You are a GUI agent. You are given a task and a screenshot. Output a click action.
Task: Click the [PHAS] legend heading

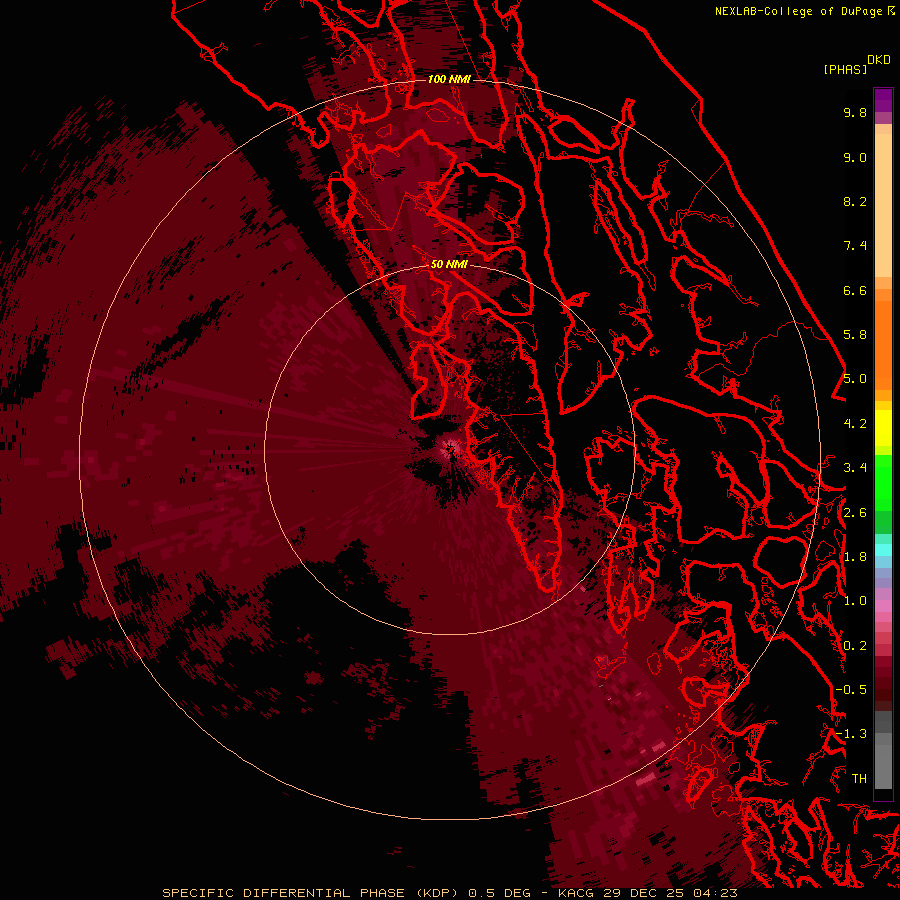[x=845, y=69]
